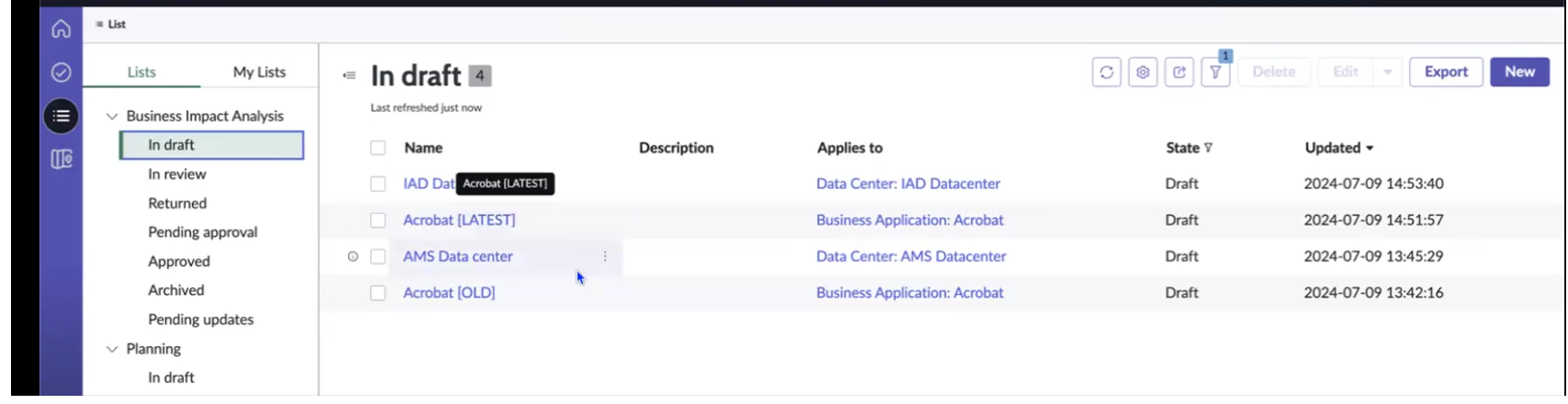
Task: Select the Approved list
Action: point(179,262)
